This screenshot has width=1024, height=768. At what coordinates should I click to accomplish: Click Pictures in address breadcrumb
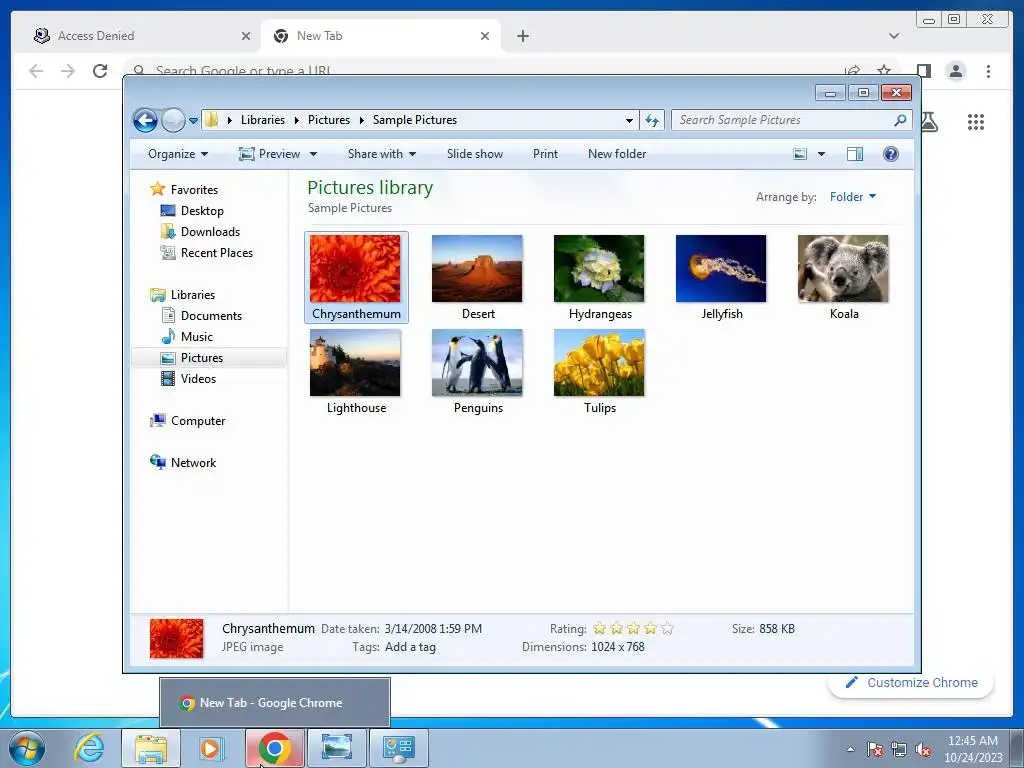coord(328,120)
